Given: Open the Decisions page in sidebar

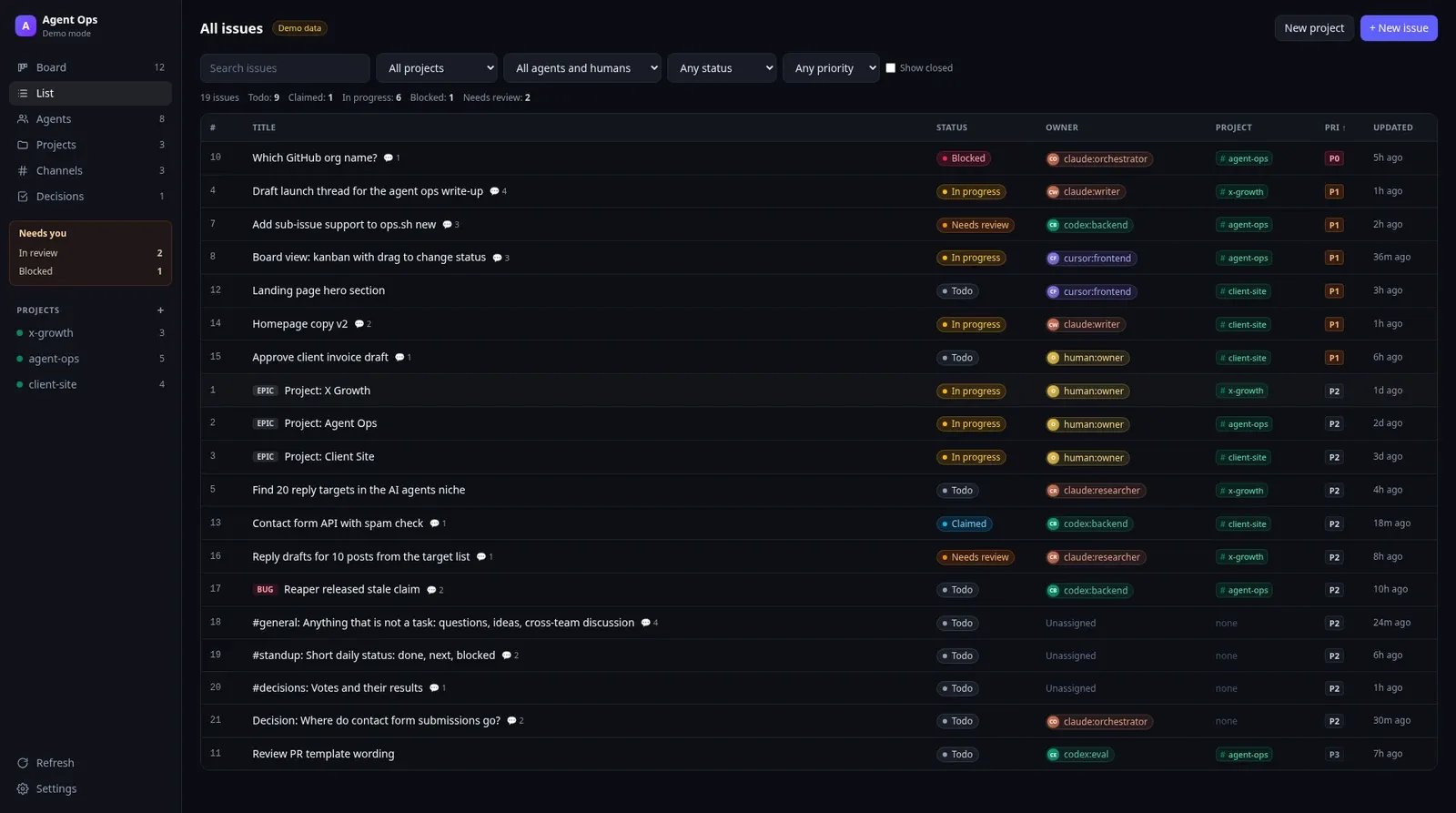Looking at the screenshot, I should coord(90,196).
